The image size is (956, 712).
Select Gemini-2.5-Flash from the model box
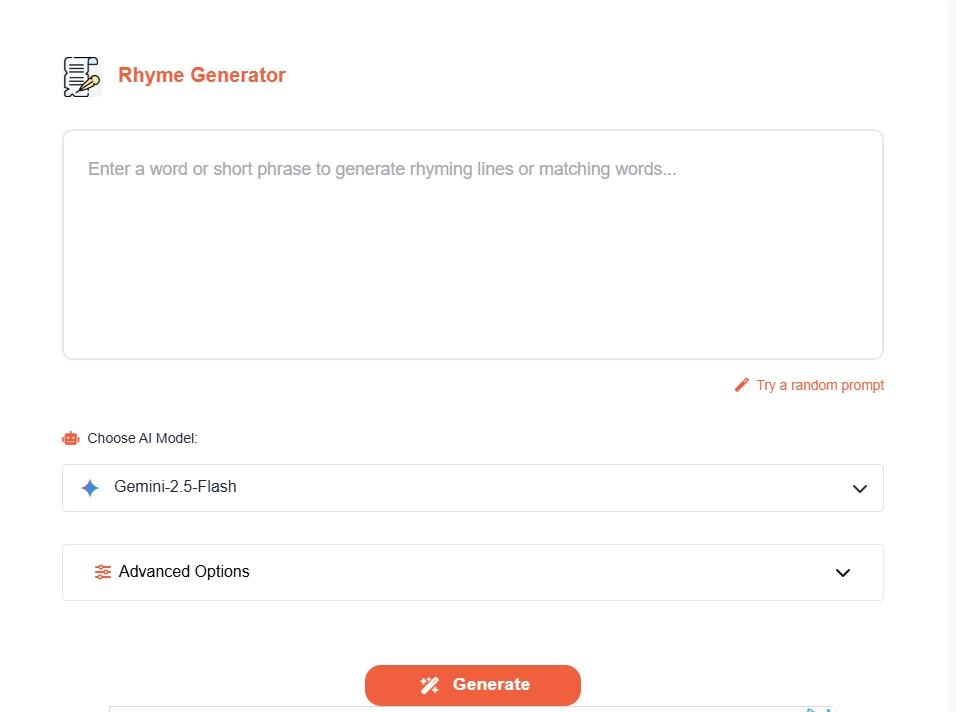pyautogui.click(x=472, y=488)
